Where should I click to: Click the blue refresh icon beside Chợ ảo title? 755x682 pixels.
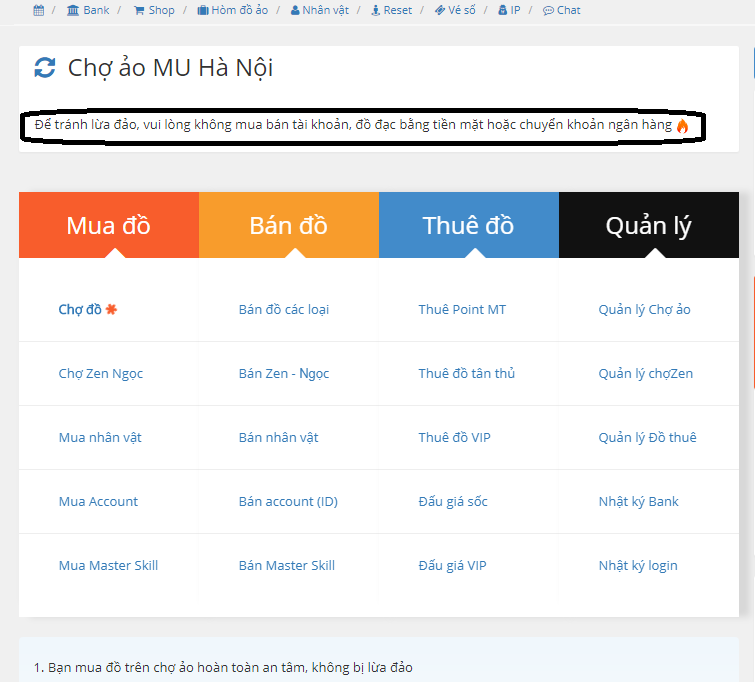pos(45,67)
